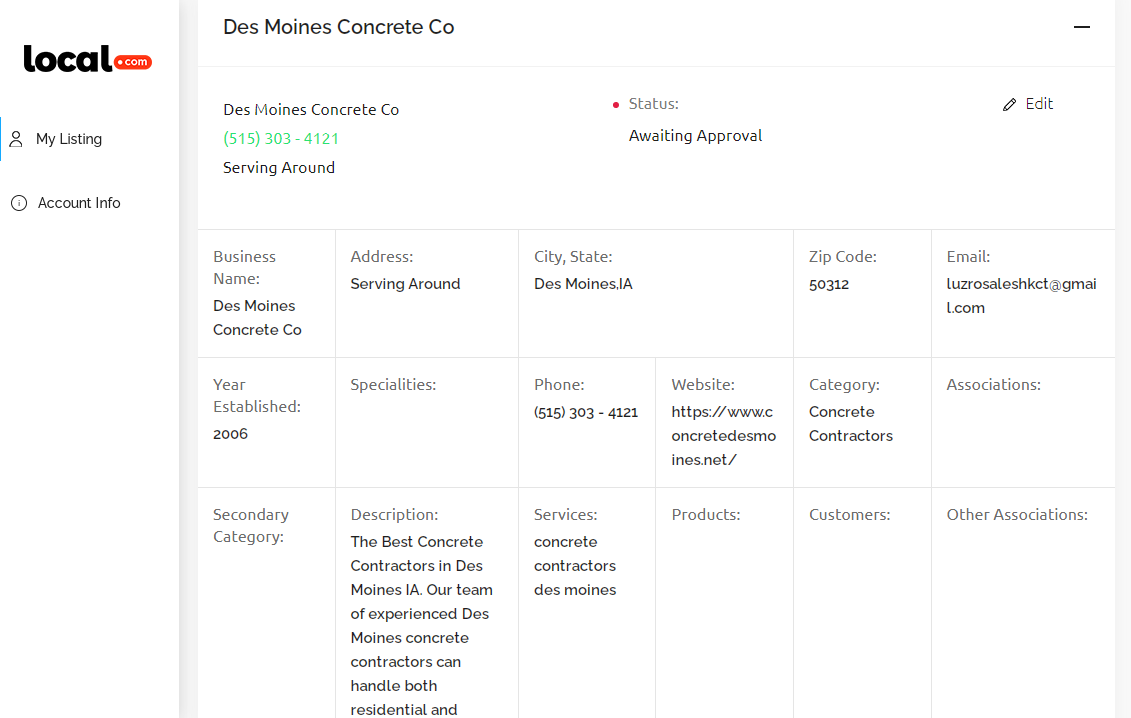Click the Awaiting Approval status text
Screen dimensions: 1131x718
point(695,136)
